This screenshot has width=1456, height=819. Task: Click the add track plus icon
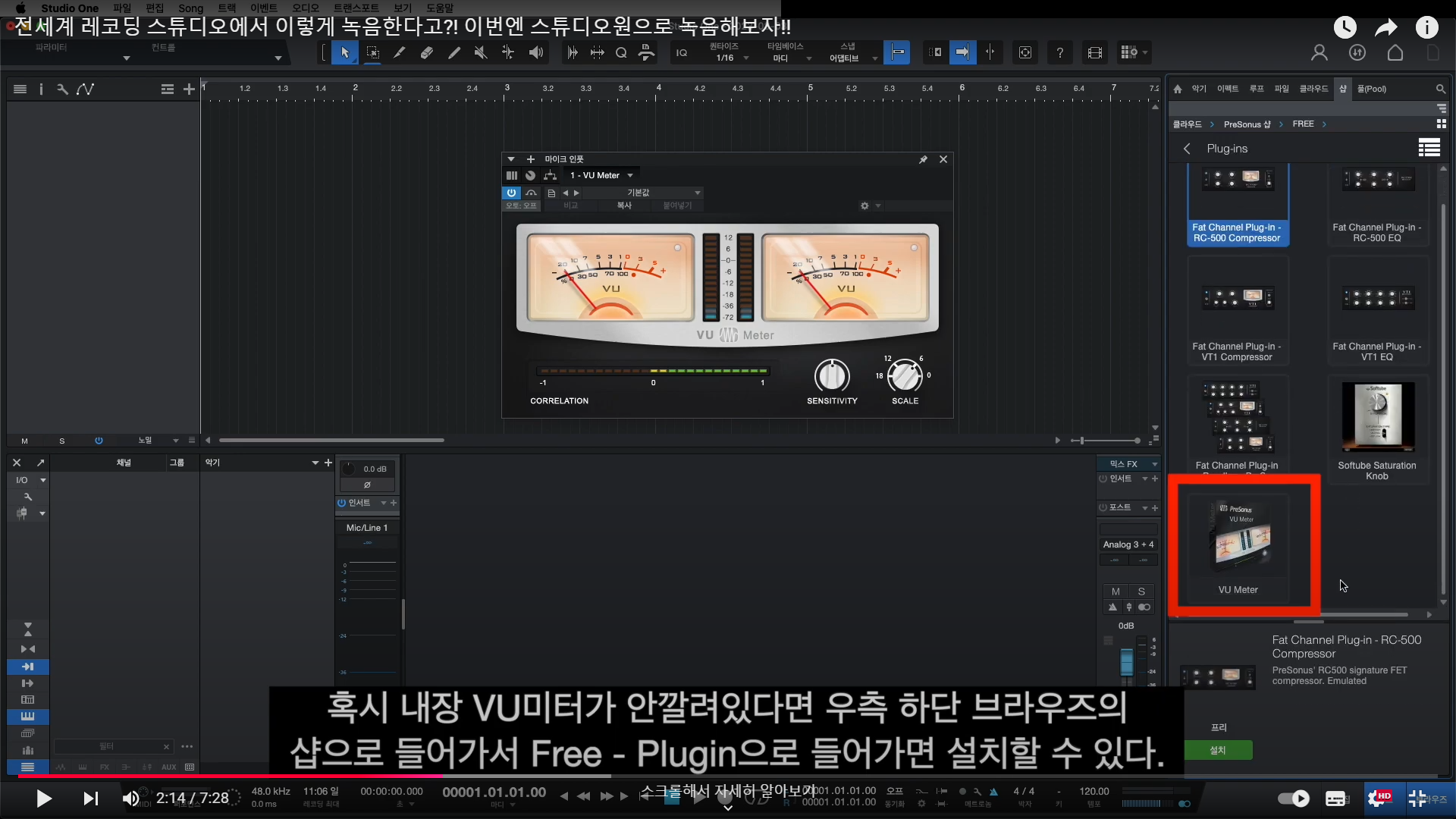tap(189, 89)
